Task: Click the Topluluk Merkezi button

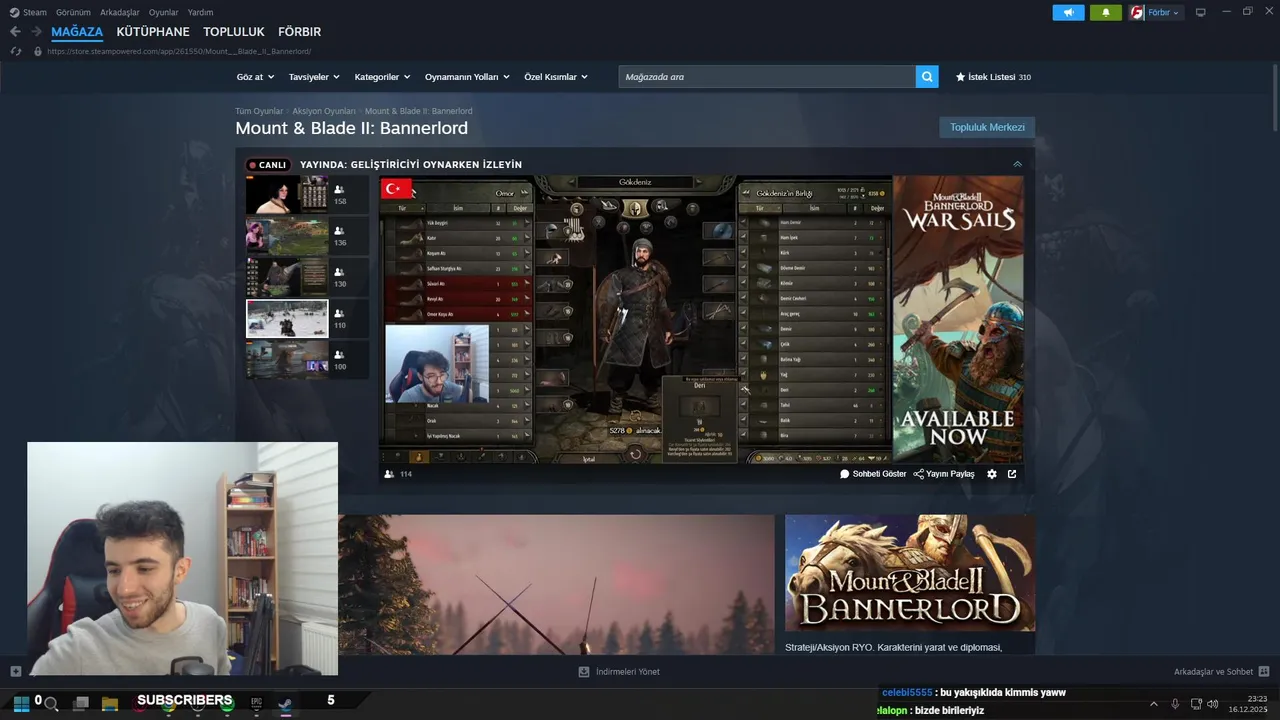Action: [x=987, y=127]
